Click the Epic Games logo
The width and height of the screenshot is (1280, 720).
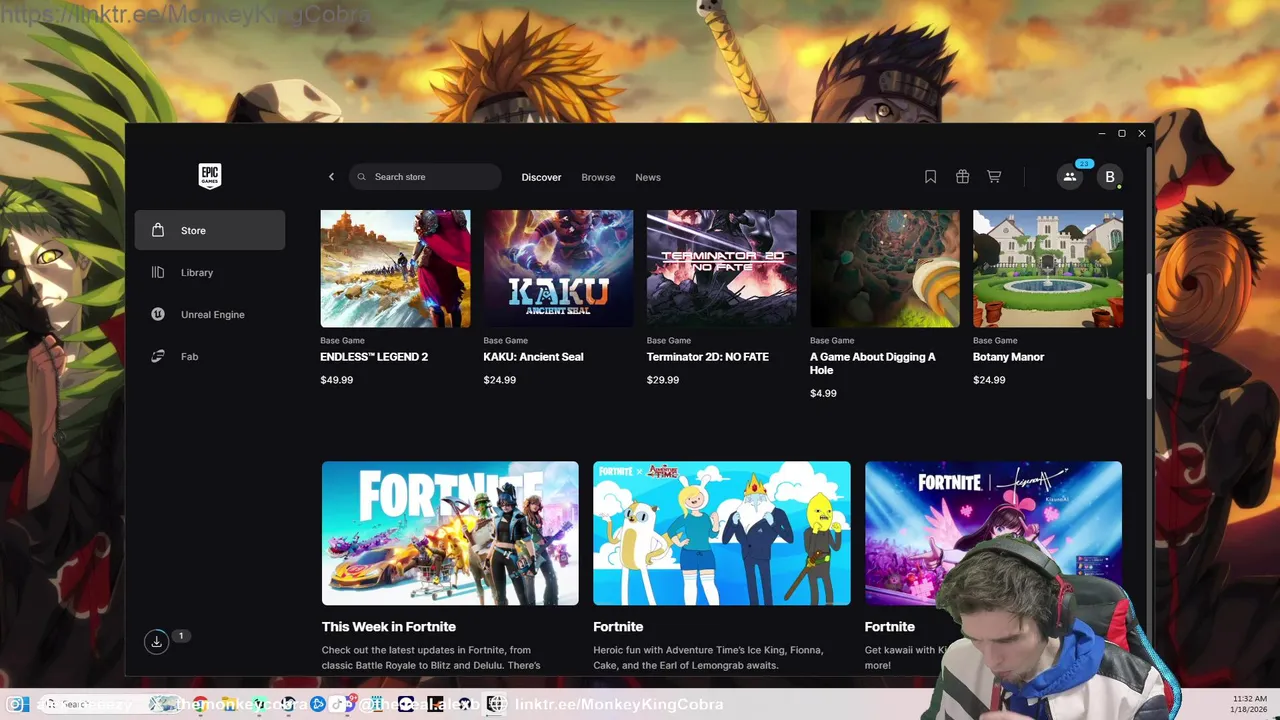209,176
